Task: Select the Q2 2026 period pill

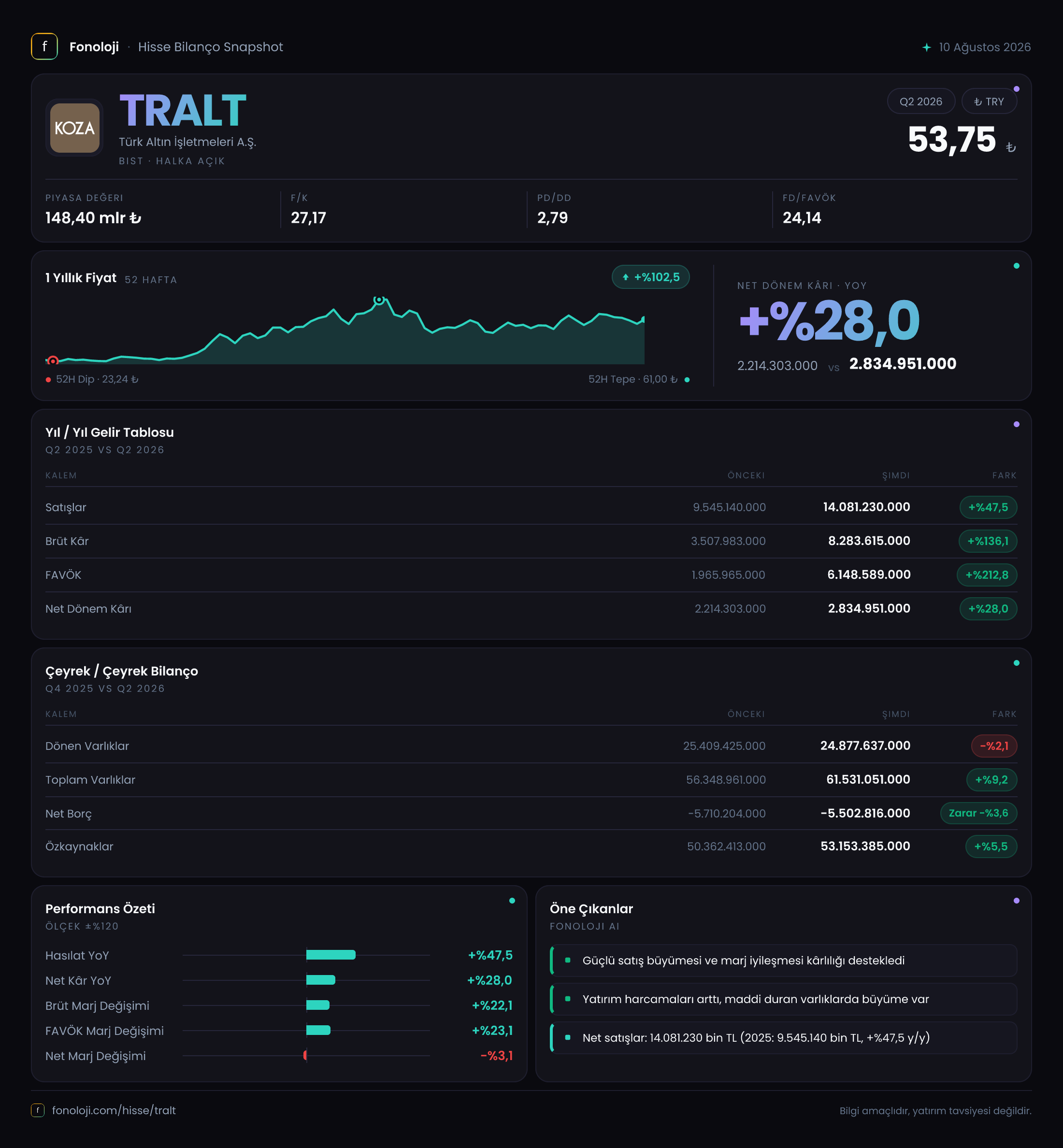Action: tap(921, 101)
